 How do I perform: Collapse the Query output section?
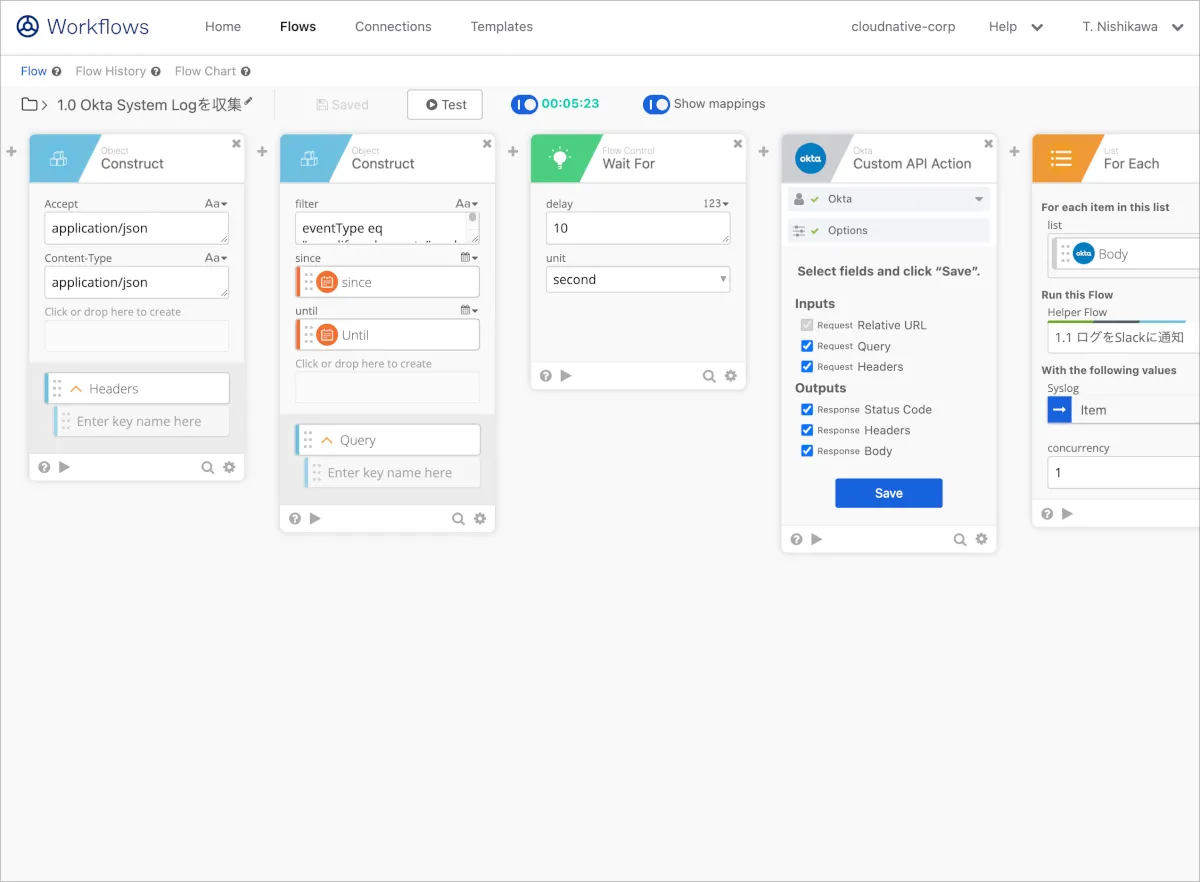[326, 441]
